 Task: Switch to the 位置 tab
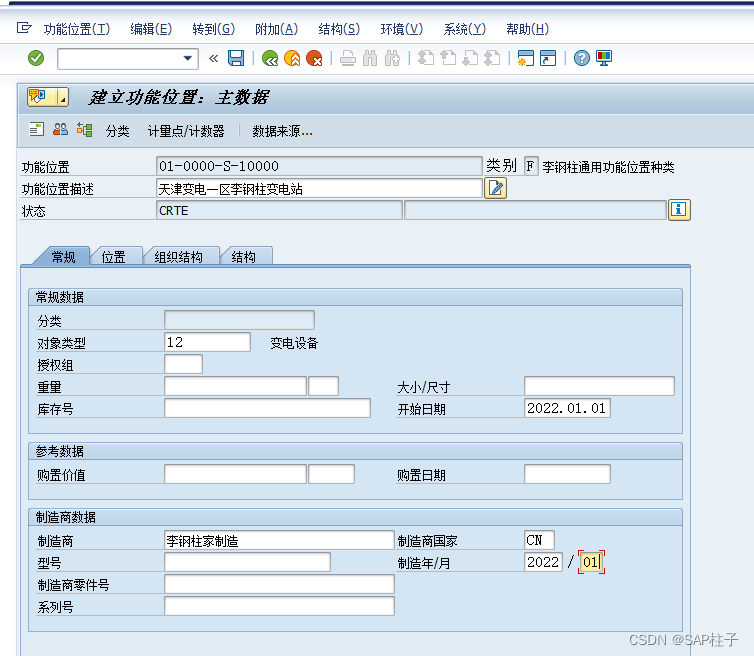pos(114,257)
